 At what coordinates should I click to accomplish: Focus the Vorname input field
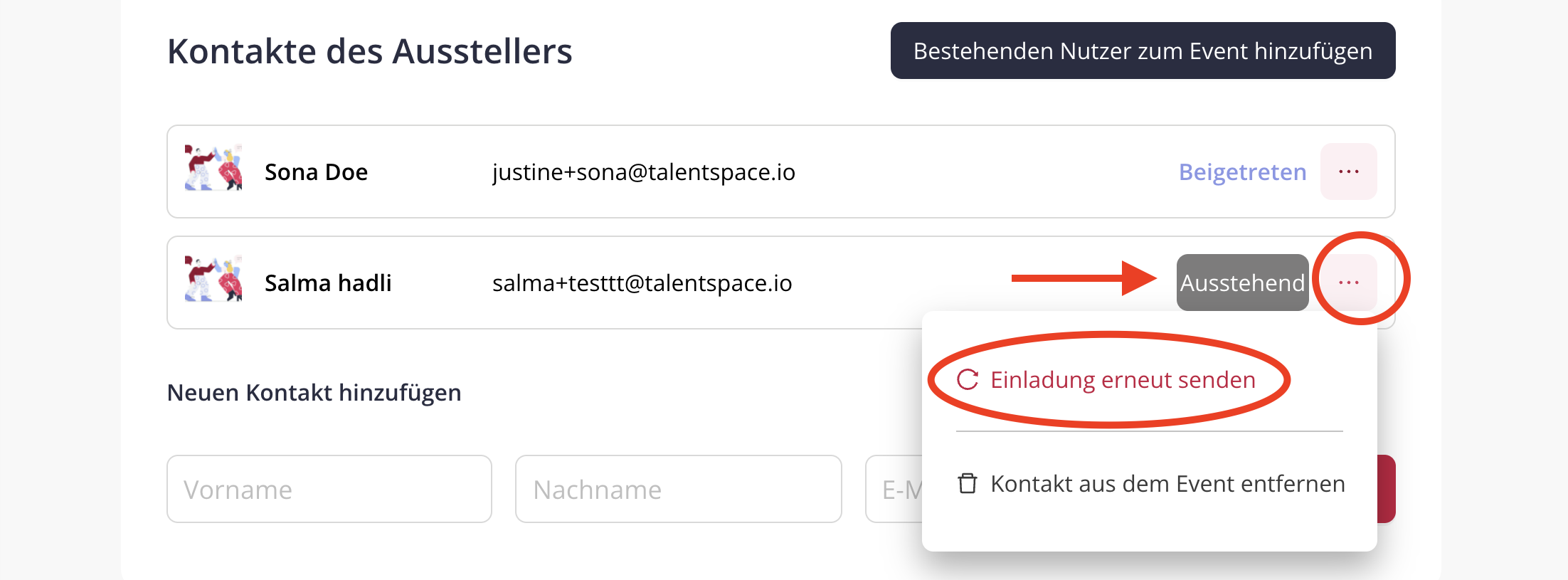click(x=329, y=489)
